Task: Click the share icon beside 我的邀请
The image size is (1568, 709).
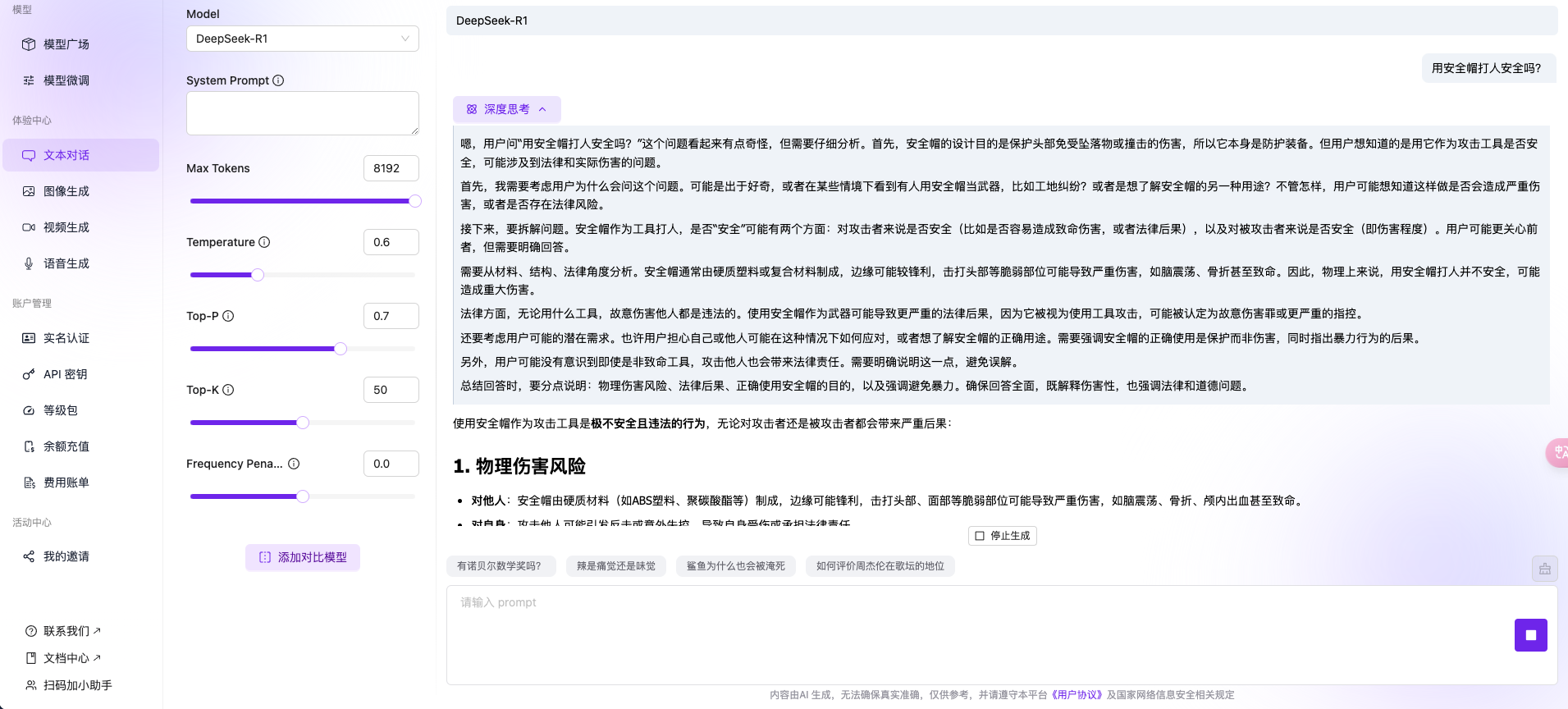Action: (29, 556)
